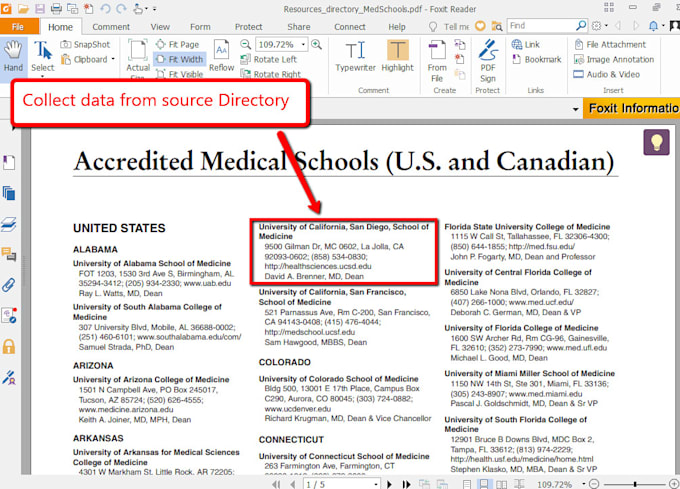This screenshot has height=489, width=680.
Task: Switch to facing pages view
Action: 501,484
